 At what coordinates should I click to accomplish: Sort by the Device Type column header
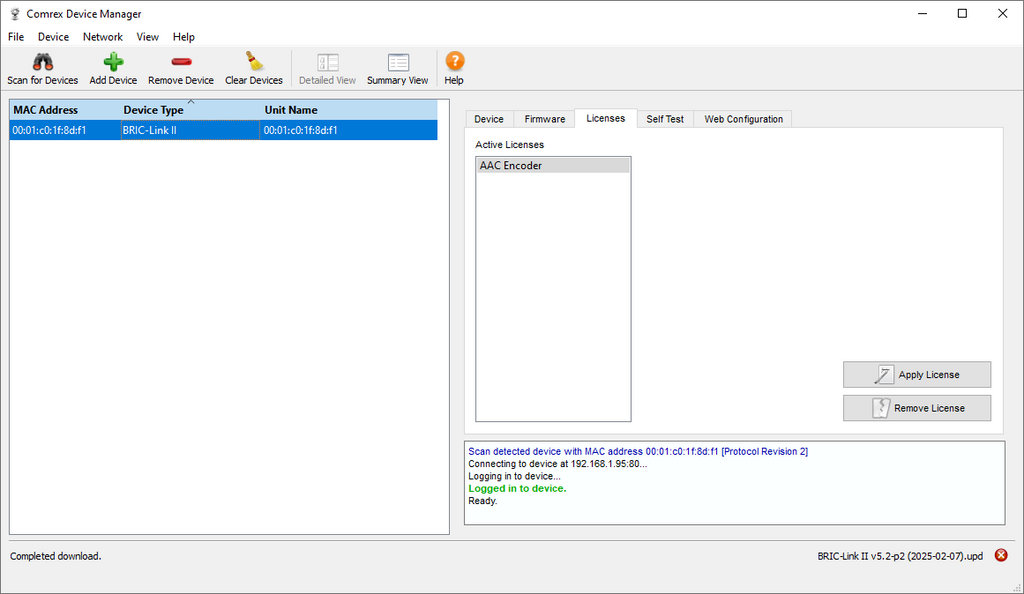[x=154, y=110]
